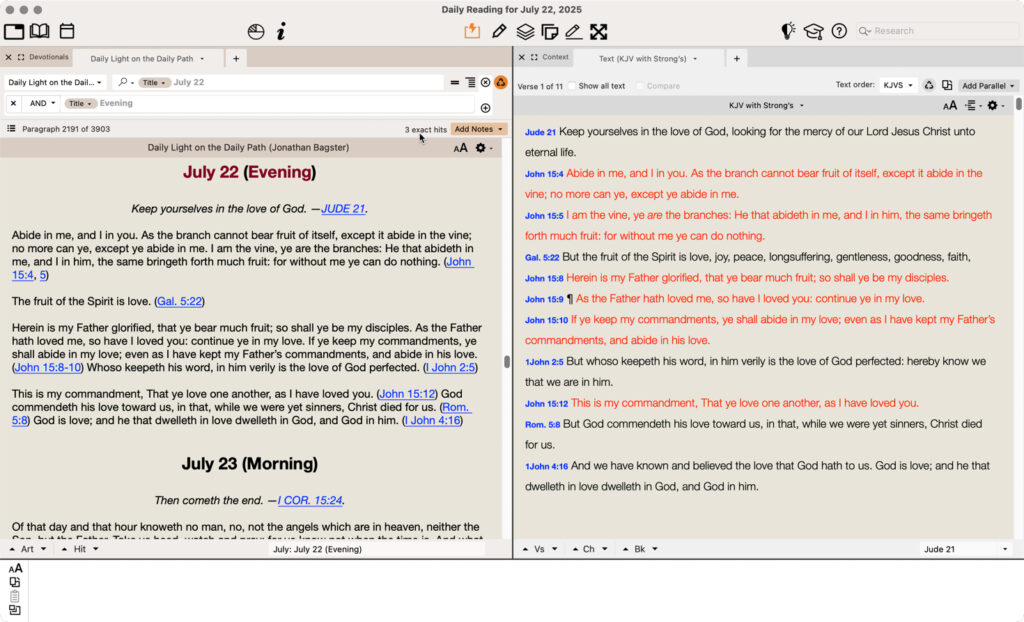Click the orange recycle icon beside search field
Screen dimensions: 1024x622
click(x=501, y=82)
